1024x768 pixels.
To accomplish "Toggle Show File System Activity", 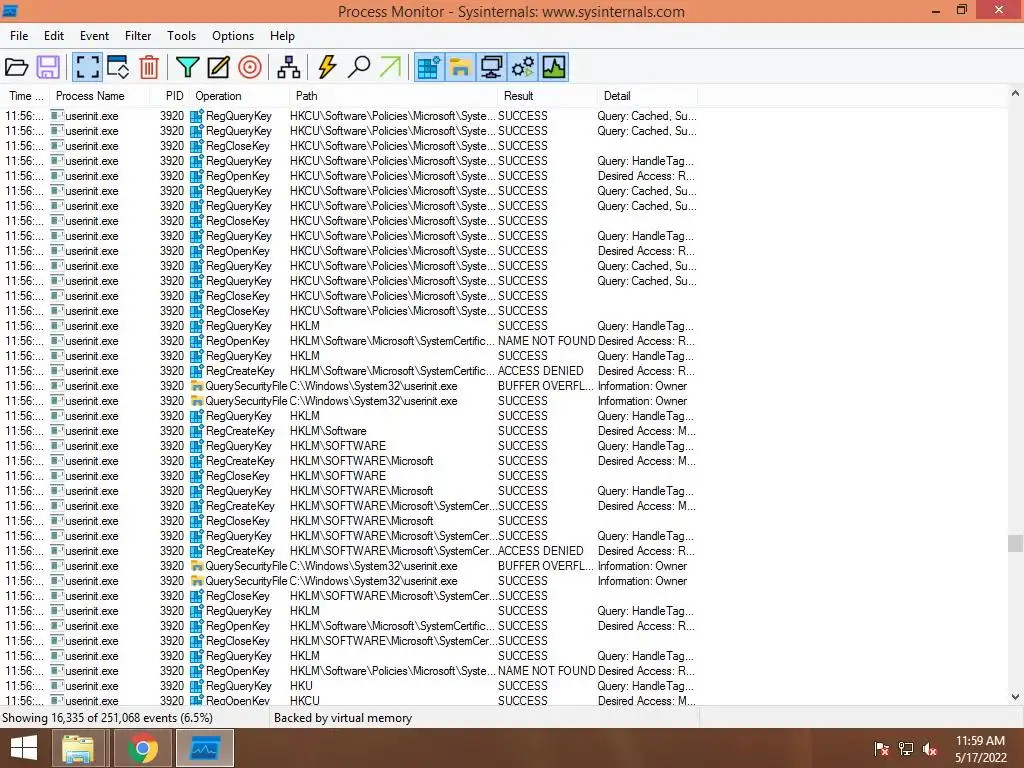I will (x=460, y=67).
